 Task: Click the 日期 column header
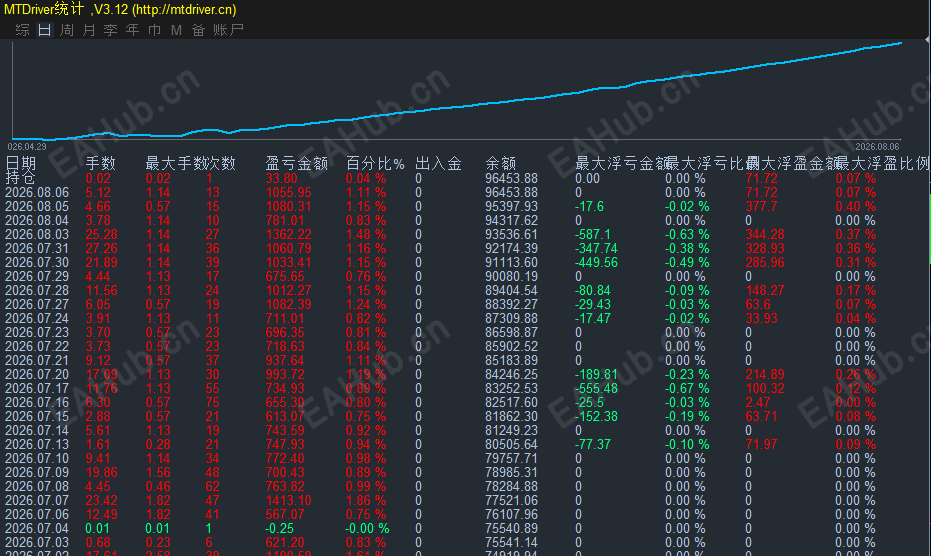21,163
